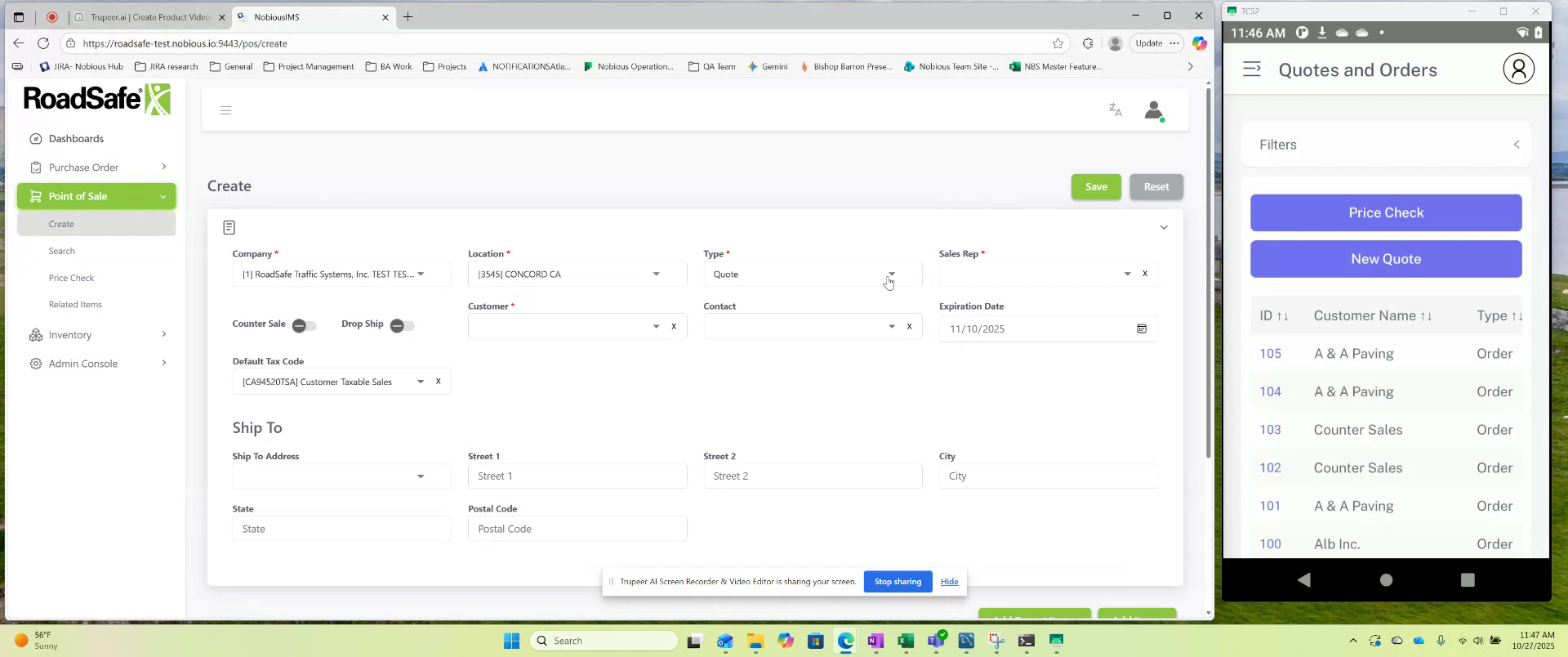Screen dimensions: 1568x657
Task: Open the Contact dropdown
Action: (x=892, y=326)
